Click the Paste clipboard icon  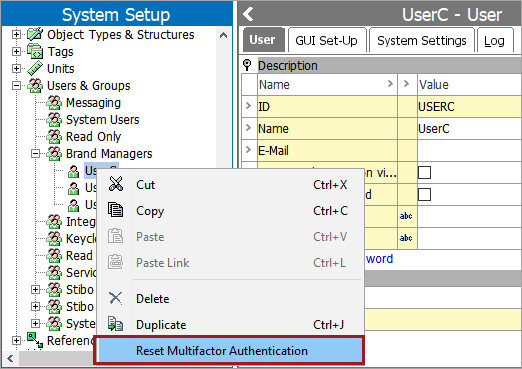point(116,236)
